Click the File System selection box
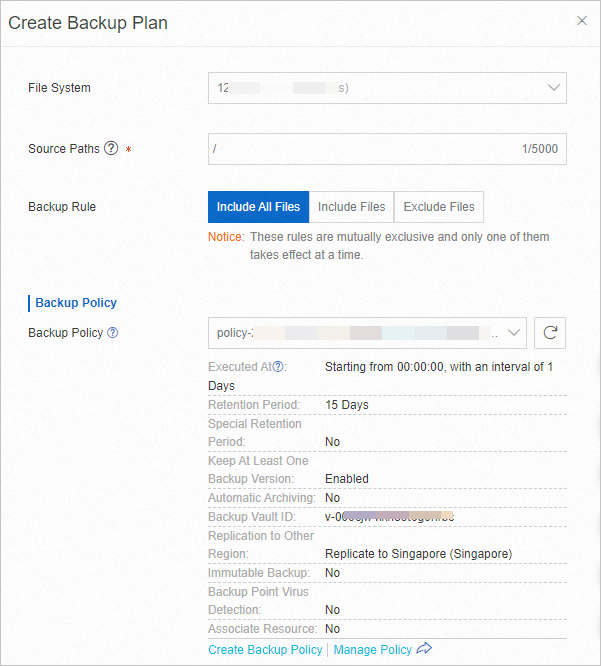Viewport: 601px width, 666px height. coord(387,88)
